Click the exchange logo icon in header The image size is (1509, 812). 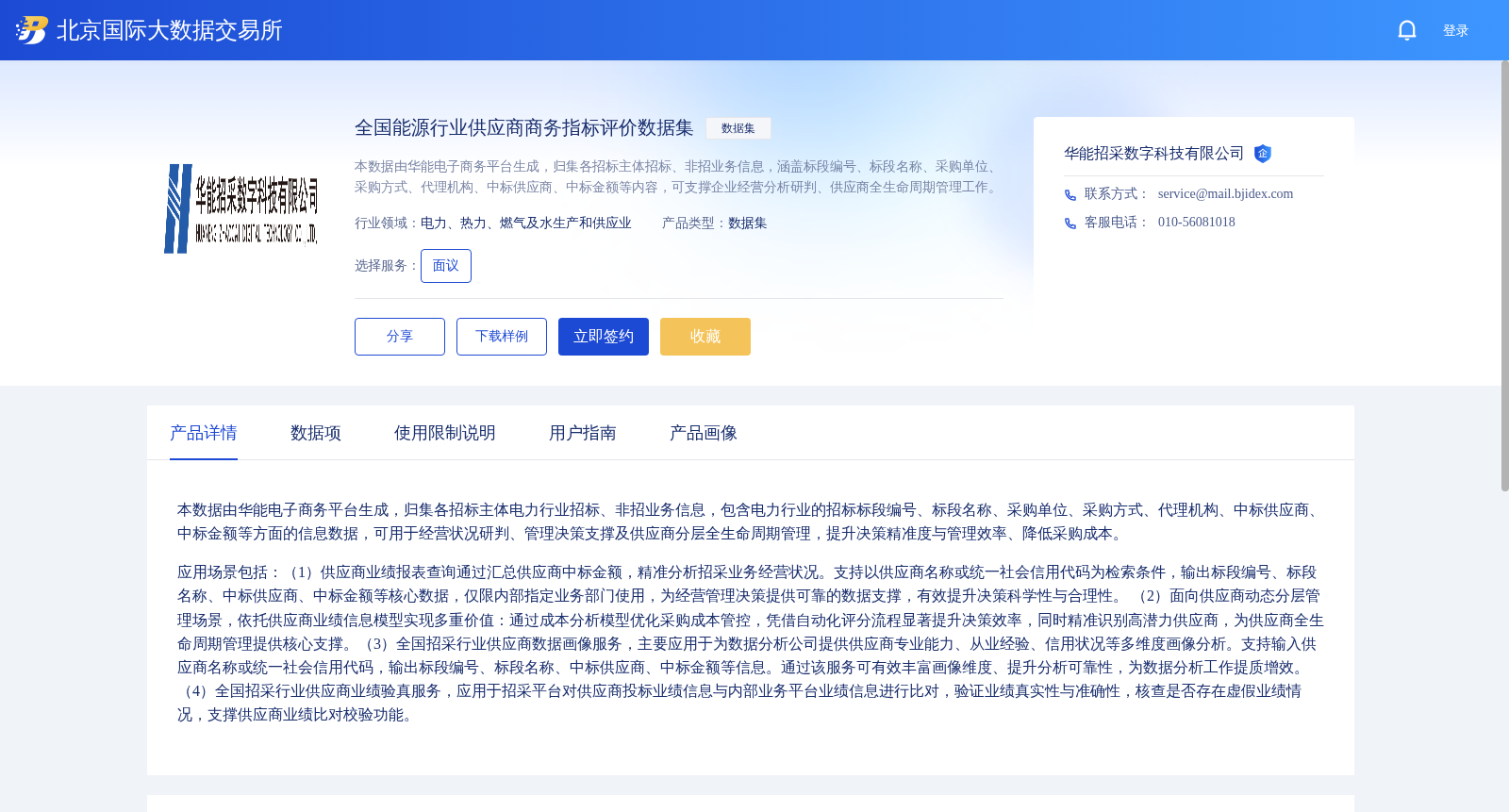click(x=31, y=30)
